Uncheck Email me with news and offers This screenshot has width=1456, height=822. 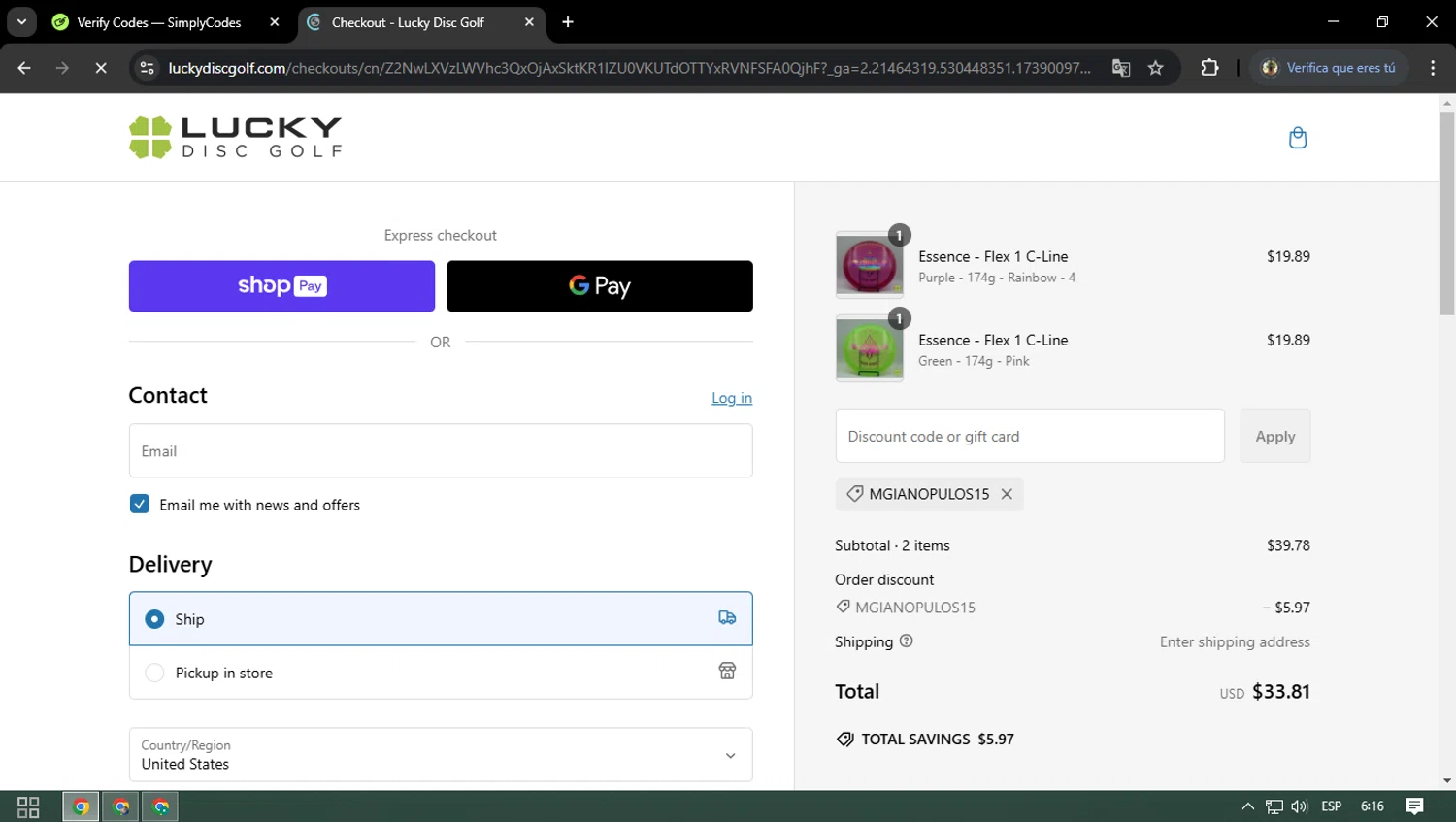point(140,504)
